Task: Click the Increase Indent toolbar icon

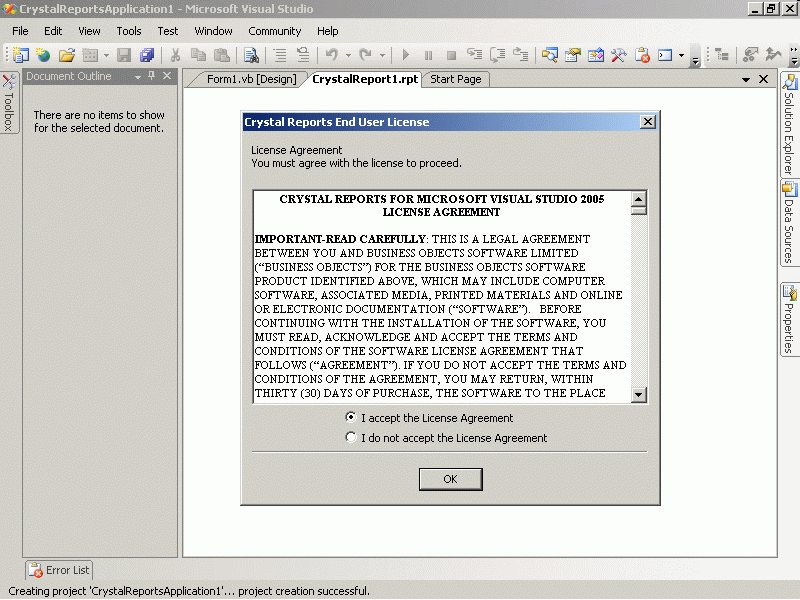Action: click(x=303, y=55)
